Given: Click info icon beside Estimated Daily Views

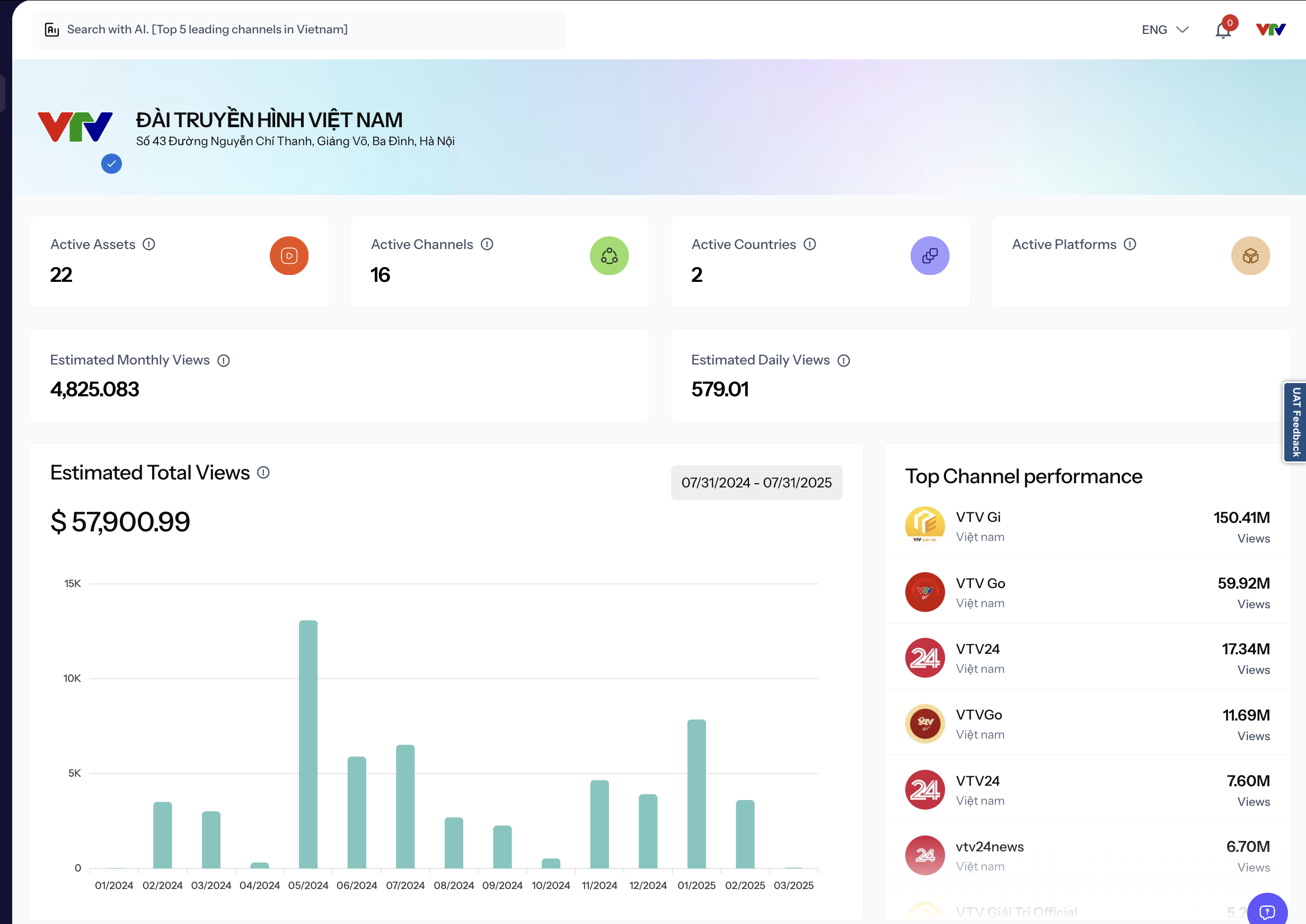Looking at the screenshot, I should [844, 360].
